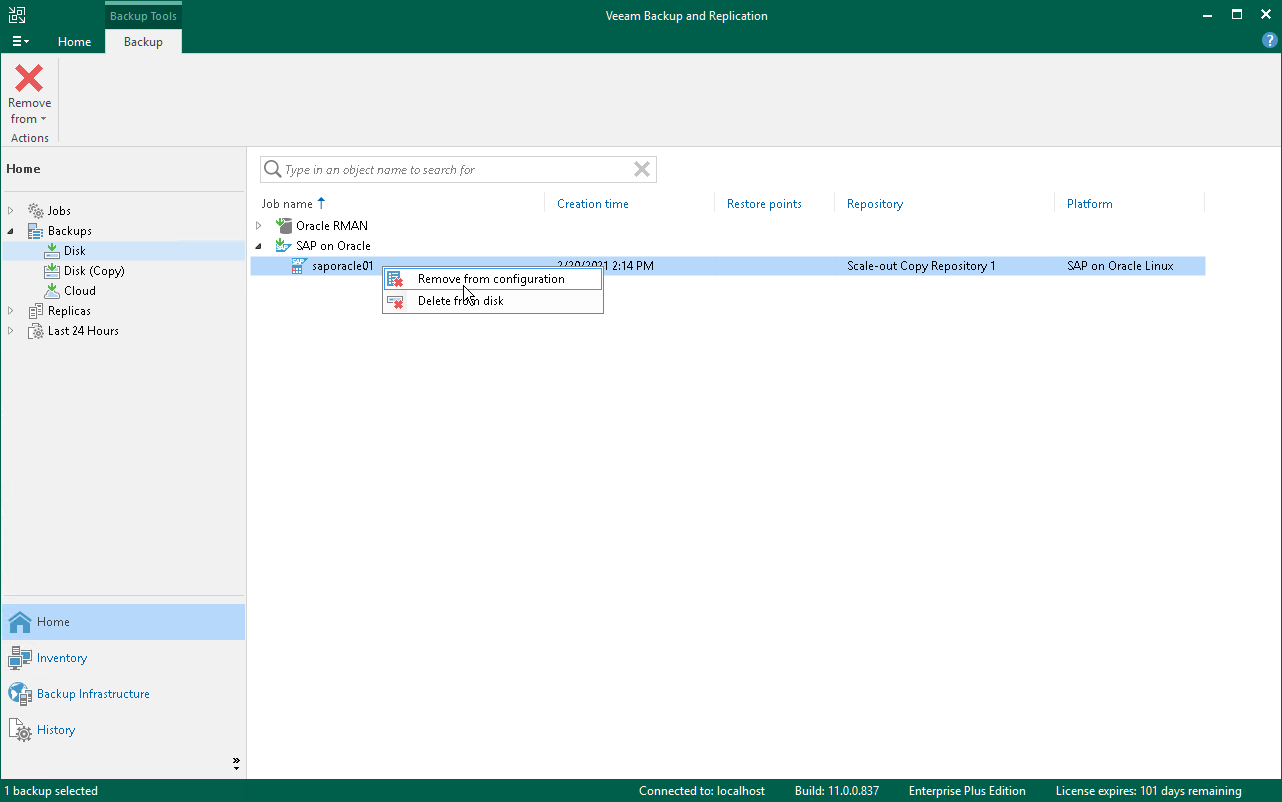Screen dimensions: 1282x802
Task: Select Last 24 Hours in the tree
Action: click(x=83, y=331)
